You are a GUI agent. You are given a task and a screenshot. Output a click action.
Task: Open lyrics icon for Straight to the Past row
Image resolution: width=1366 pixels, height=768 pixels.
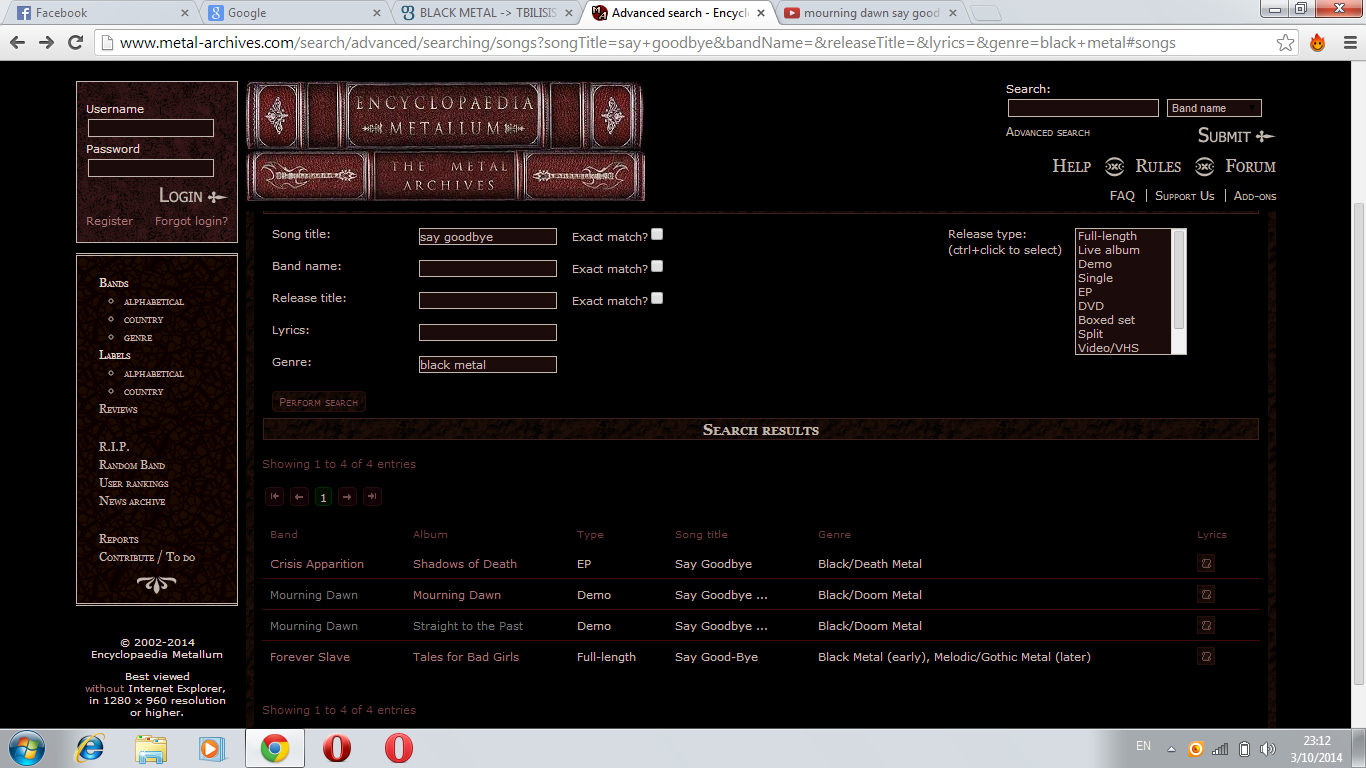[x=1206, y=626]
